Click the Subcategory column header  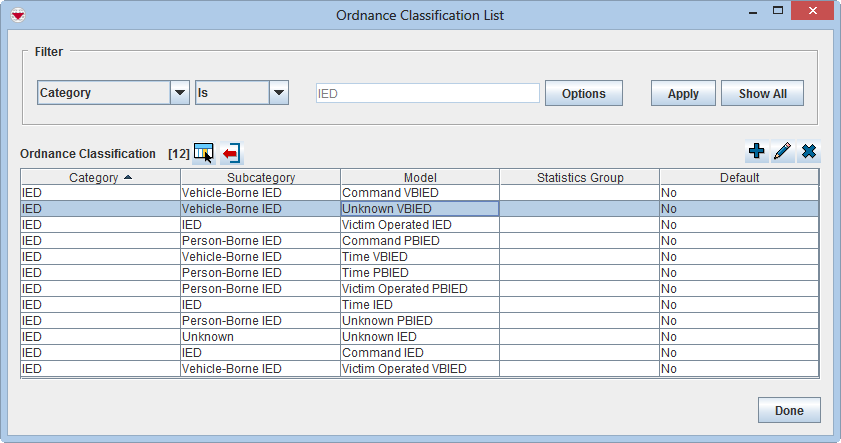(x=260, y=177)
